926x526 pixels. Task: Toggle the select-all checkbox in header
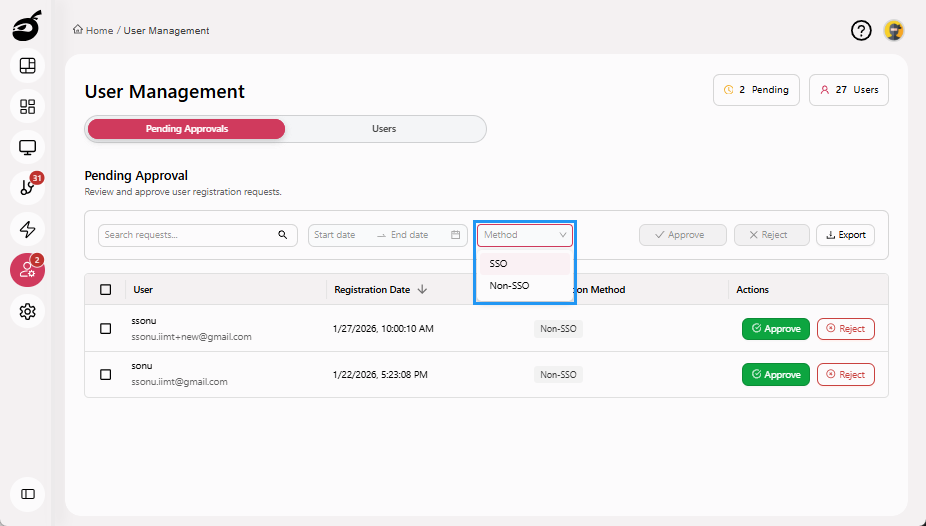click(106, 289)
